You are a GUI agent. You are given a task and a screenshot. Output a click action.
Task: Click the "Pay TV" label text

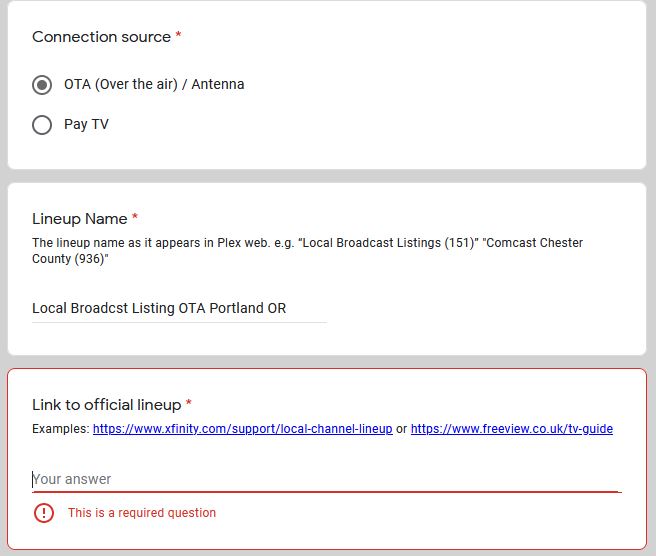tap(86, 125)
